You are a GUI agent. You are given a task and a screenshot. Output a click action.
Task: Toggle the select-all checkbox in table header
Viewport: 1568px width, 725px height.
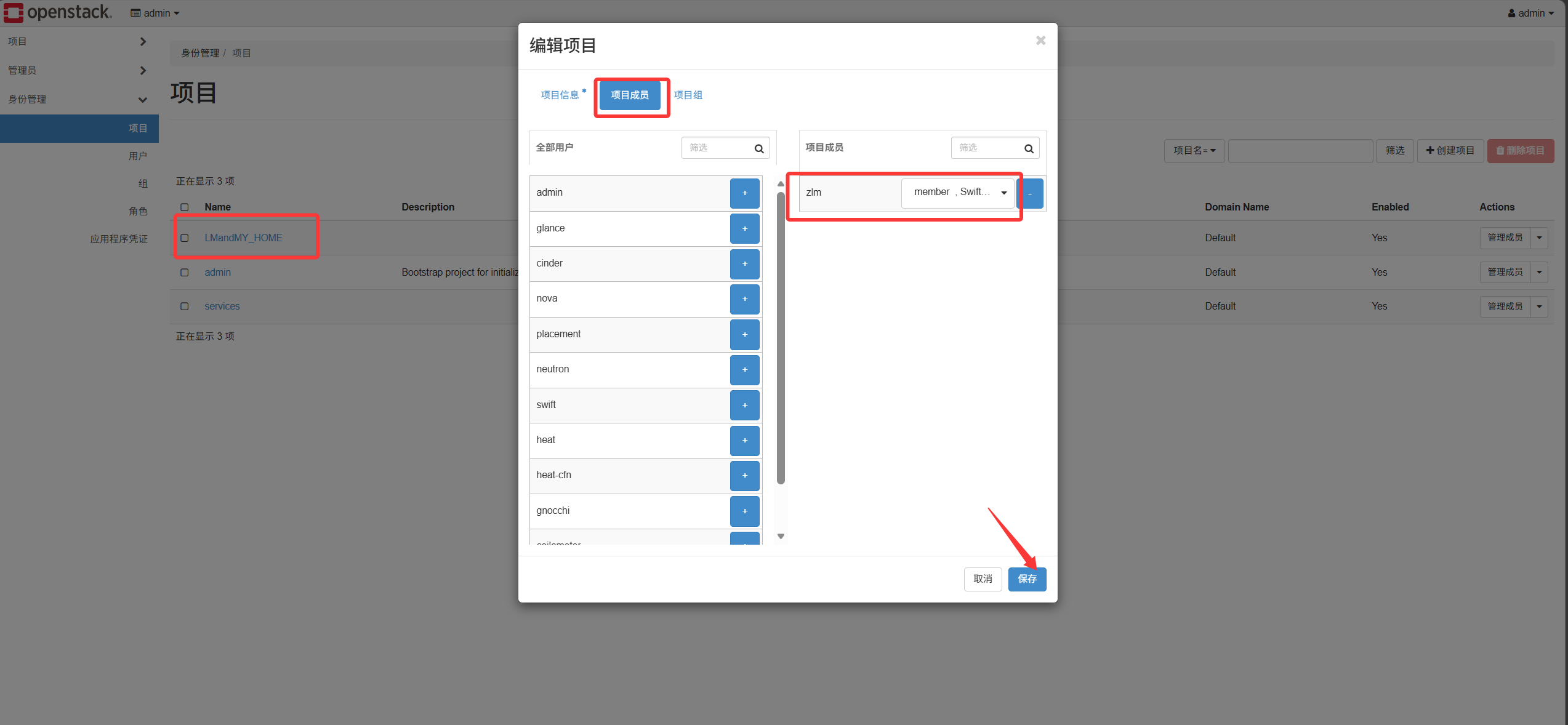click(185, 207)
